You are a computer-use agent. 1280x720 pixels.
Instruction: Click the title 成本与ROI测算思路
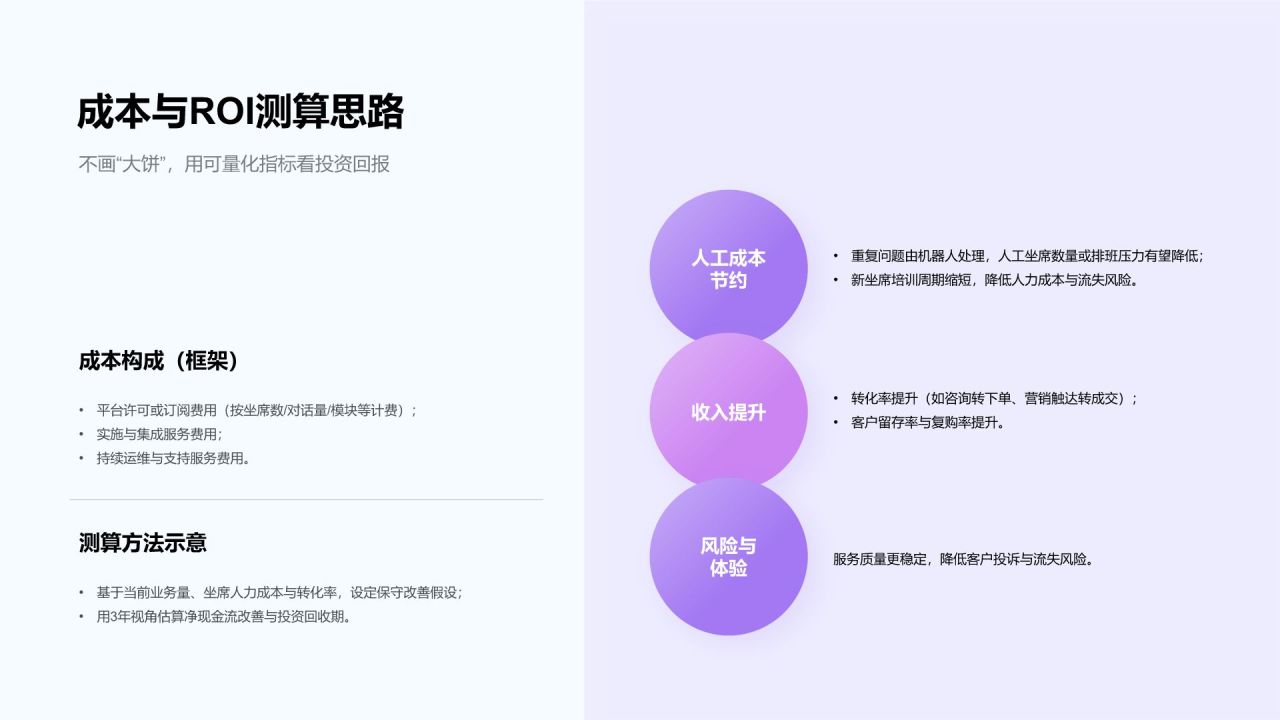pyautogui.click(x=241, y=112)
